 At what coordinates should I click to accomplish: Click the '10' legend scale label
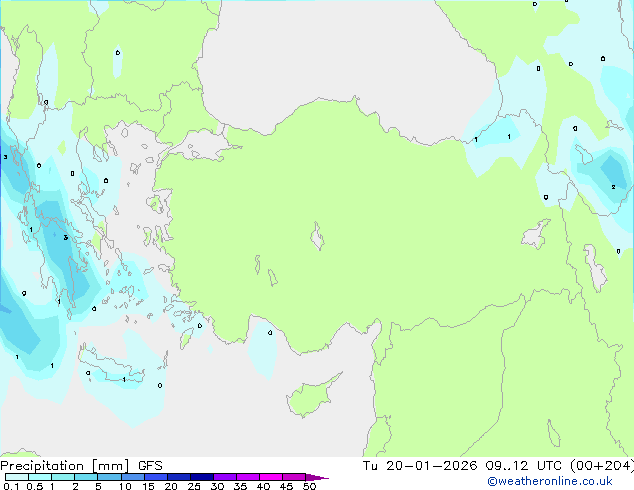125,486
